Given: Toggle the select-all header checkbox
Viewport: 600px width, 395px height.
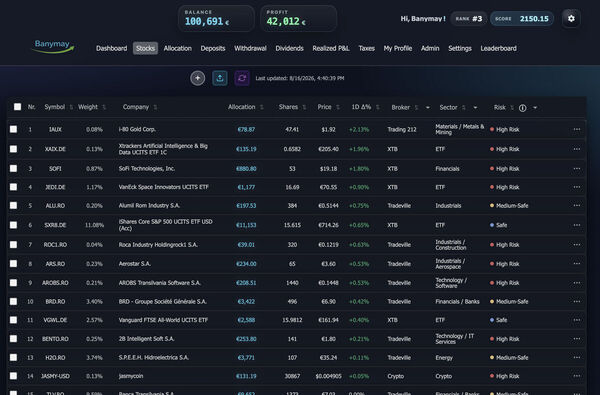Looking at the screenshot, I should coord(17,107).
